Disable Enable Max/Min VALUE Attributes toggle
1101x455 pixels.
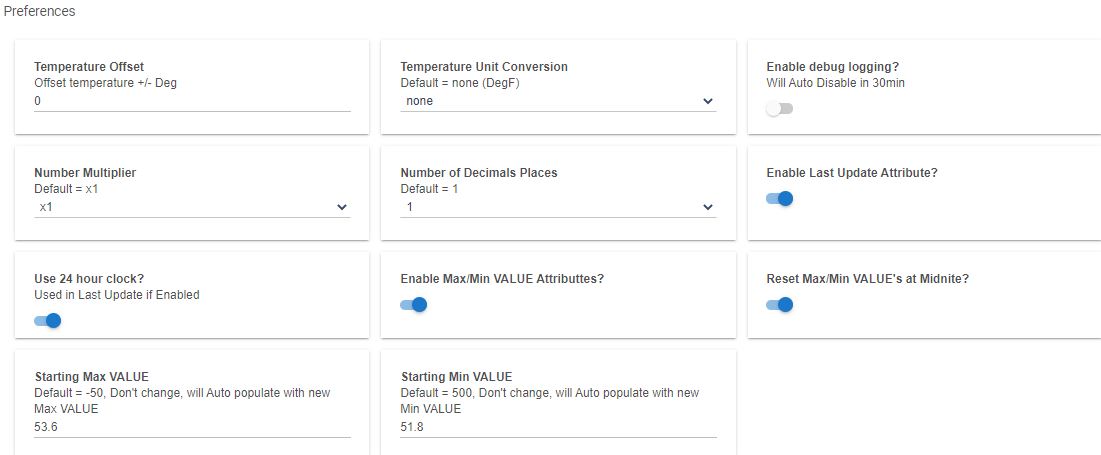coord(413,304)
